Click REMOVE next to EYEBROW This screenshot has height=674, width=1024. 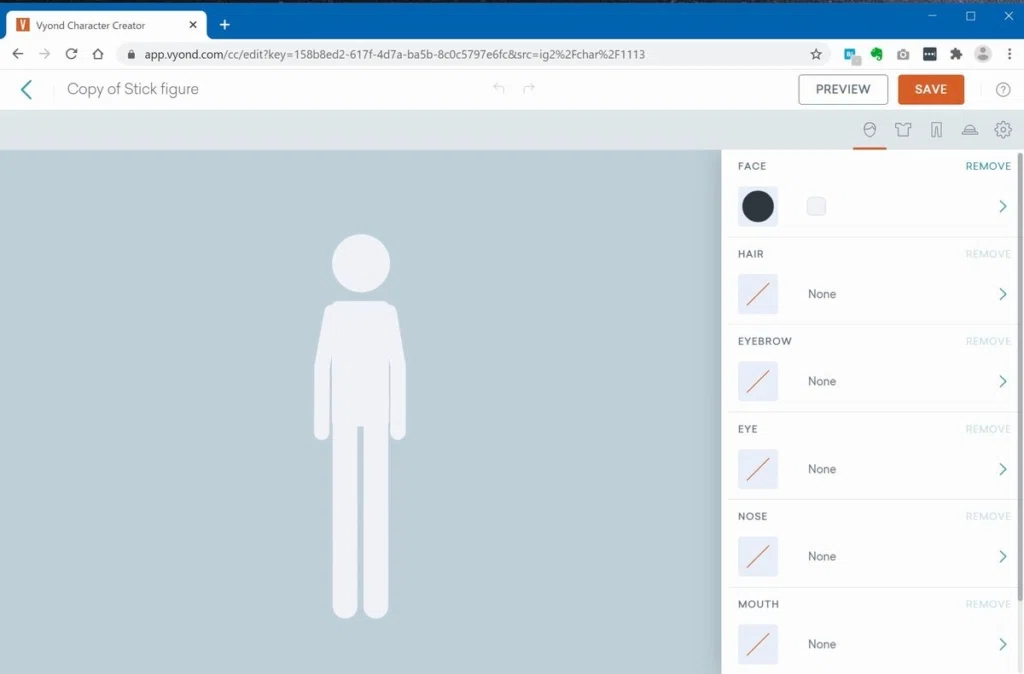pyautogui.click(x=988, y=341)
